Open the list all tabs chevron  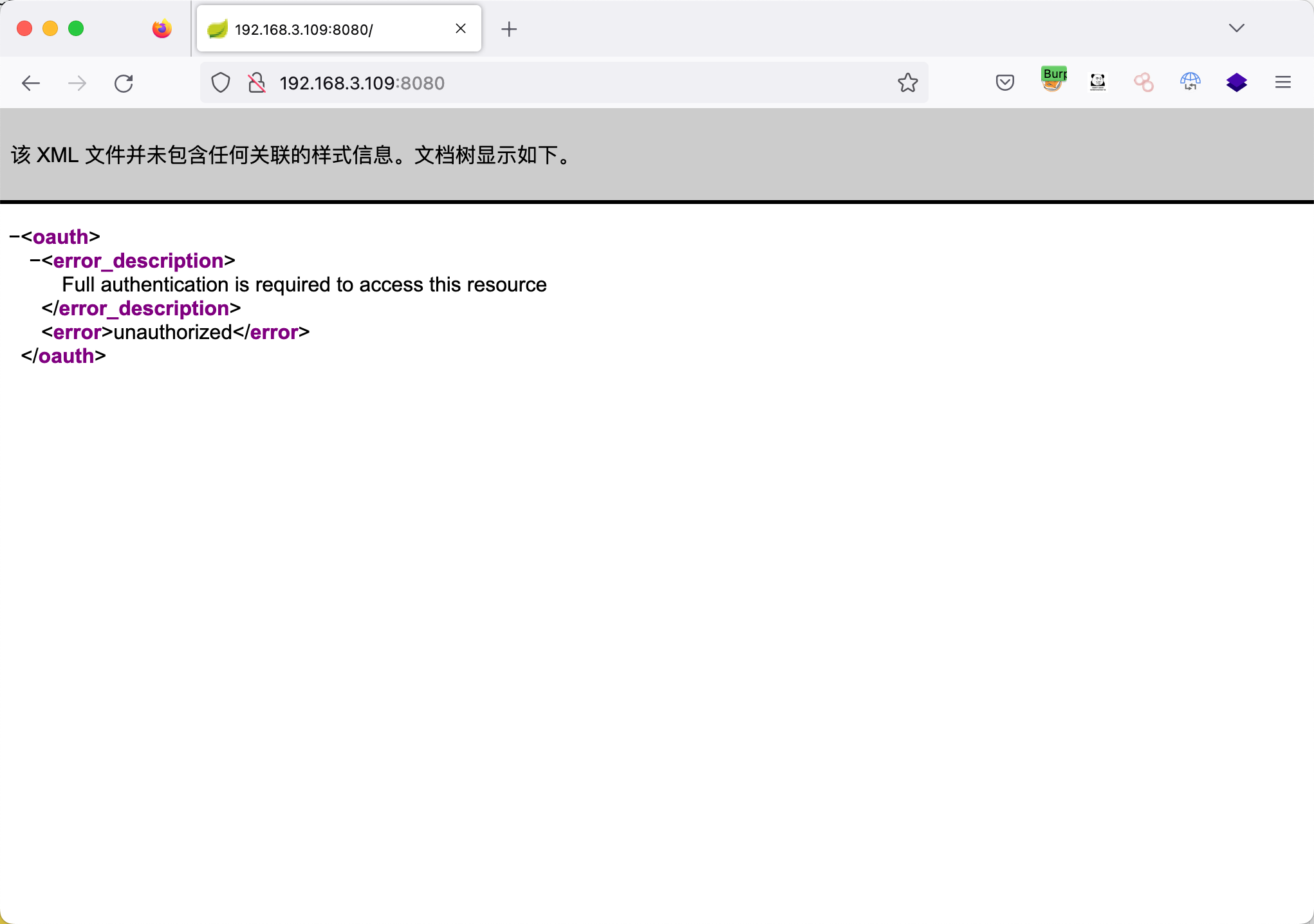1236,28
